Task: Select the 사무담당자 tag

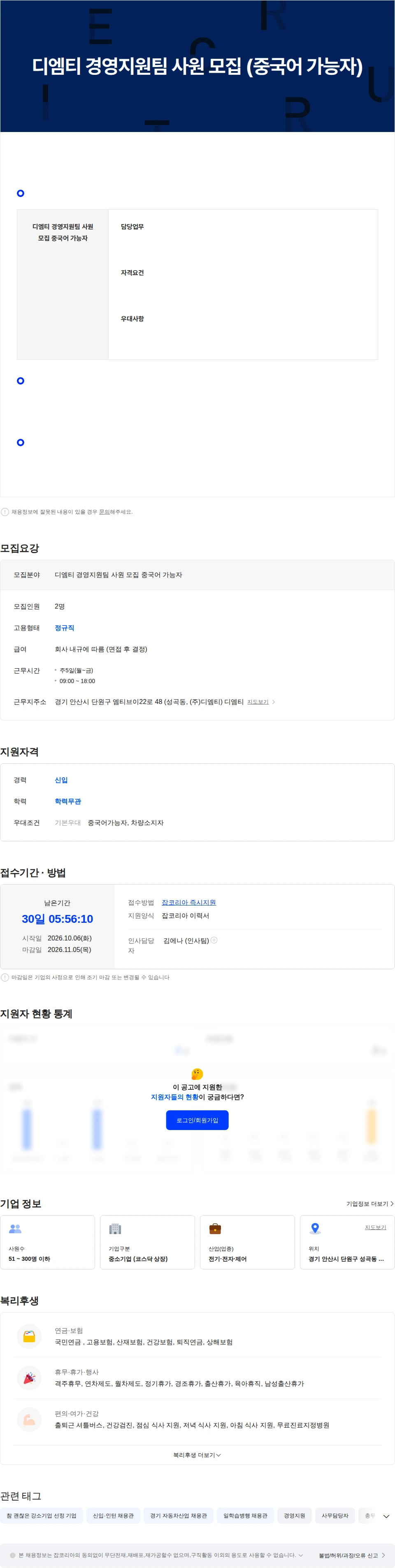Action: pyautogui.click(x=335, y=1516)
